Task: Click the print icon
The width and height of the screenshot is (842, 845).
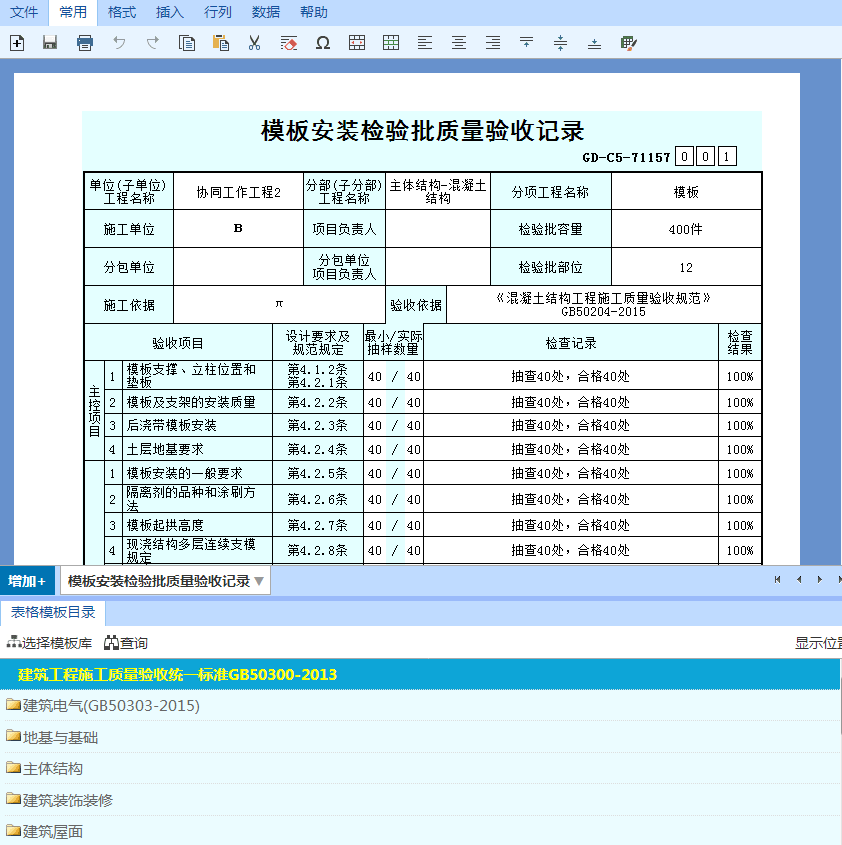Action: coord(85,43)
